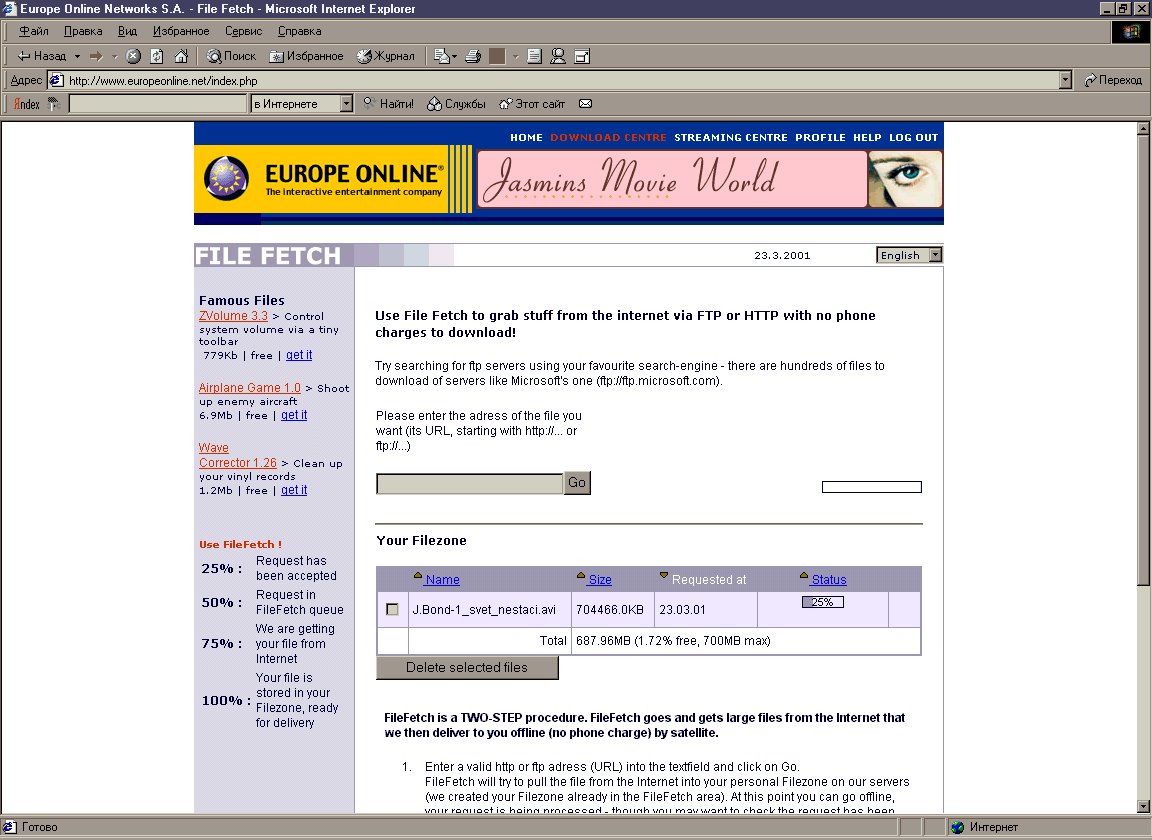Click the file URL input field
This screenshot has height=840, width=1152.
pos(469,484)
